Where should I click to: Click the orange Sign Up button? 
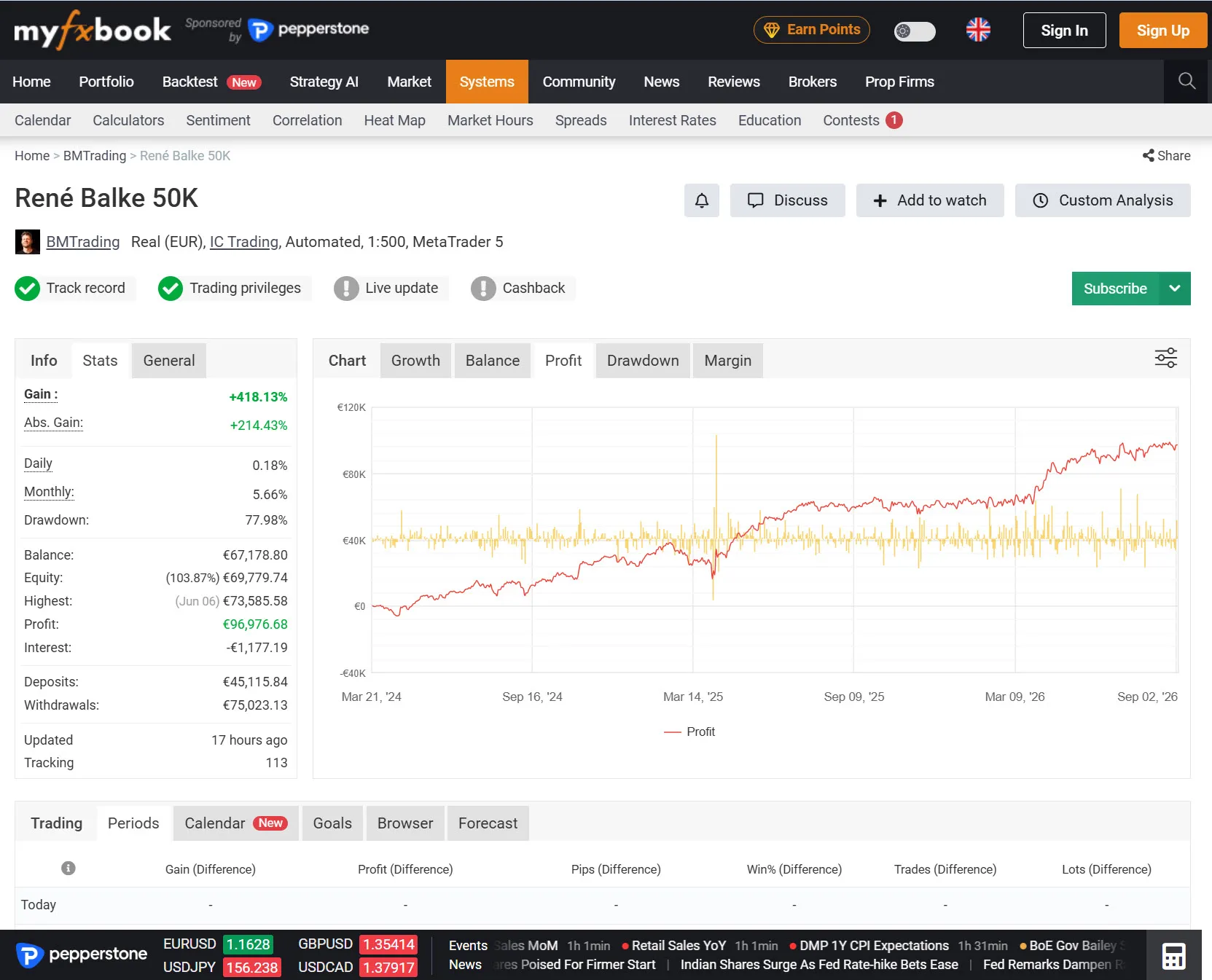[1163, 30]
